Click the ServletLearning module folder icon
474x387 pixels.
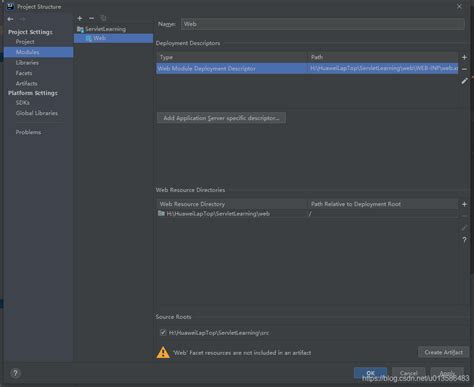(80, 29)
